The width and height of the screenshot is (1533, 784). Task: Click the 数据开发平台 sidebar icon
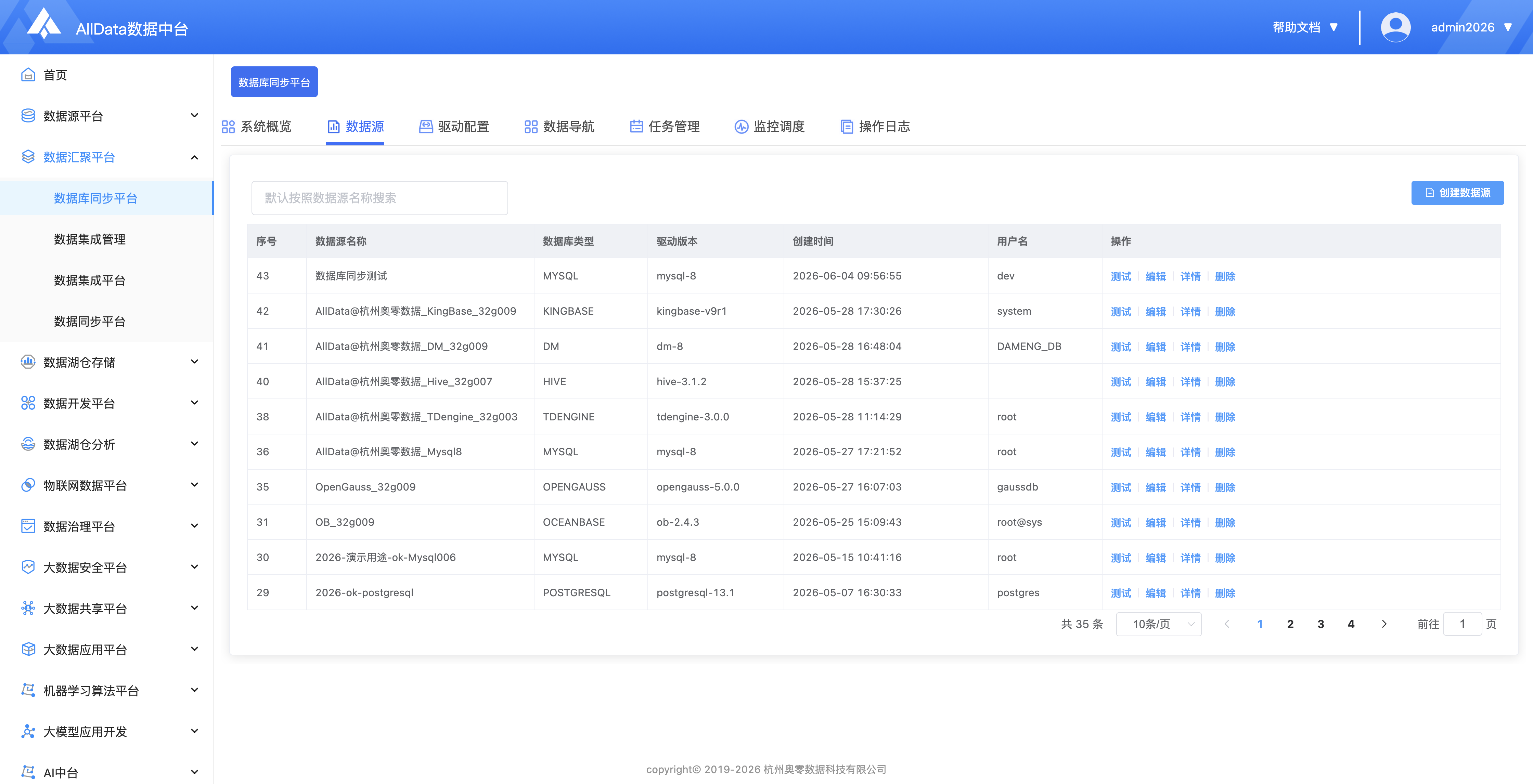tap(28, 403)
